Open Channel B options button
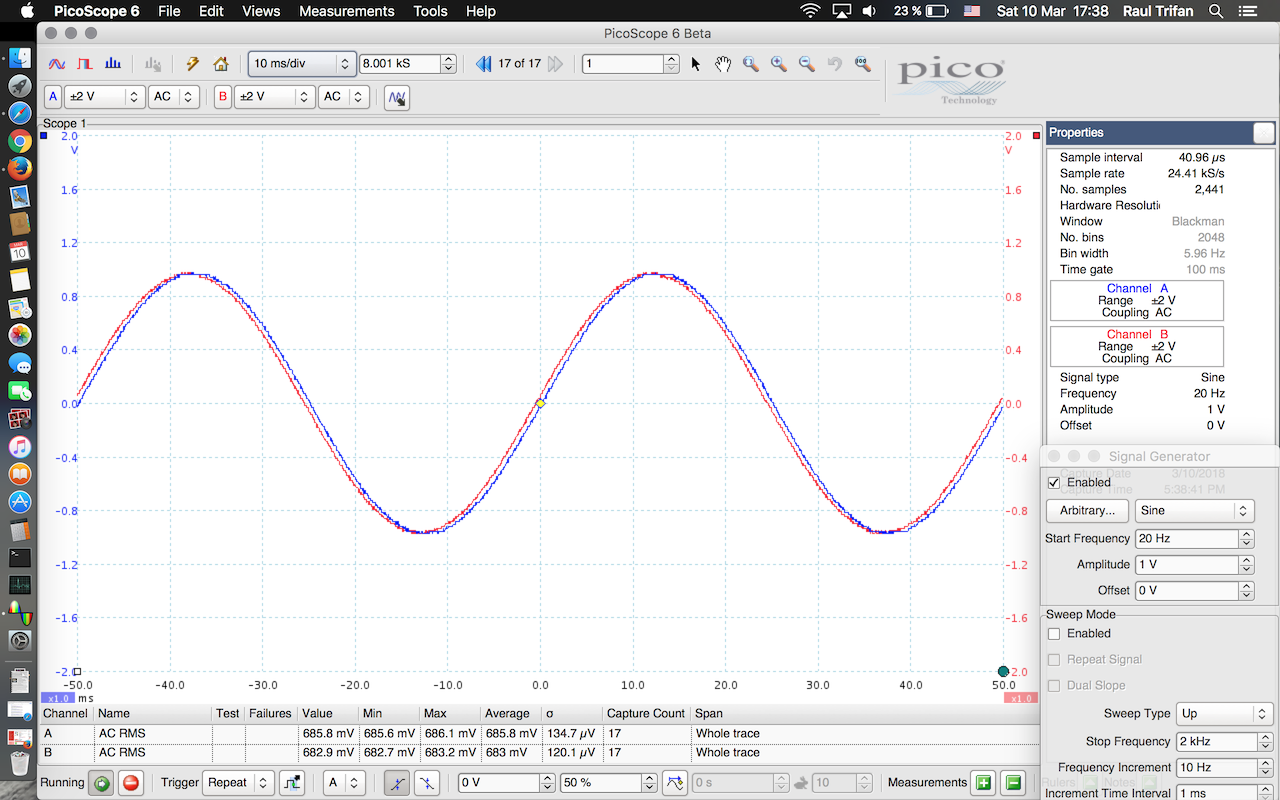The image size is (1280, 800). pyautogui.click(x=223, y=97)
